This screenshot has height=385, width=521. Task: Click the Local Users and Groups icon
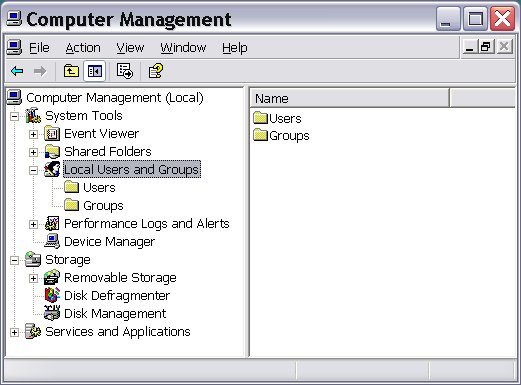click(52, 169)
